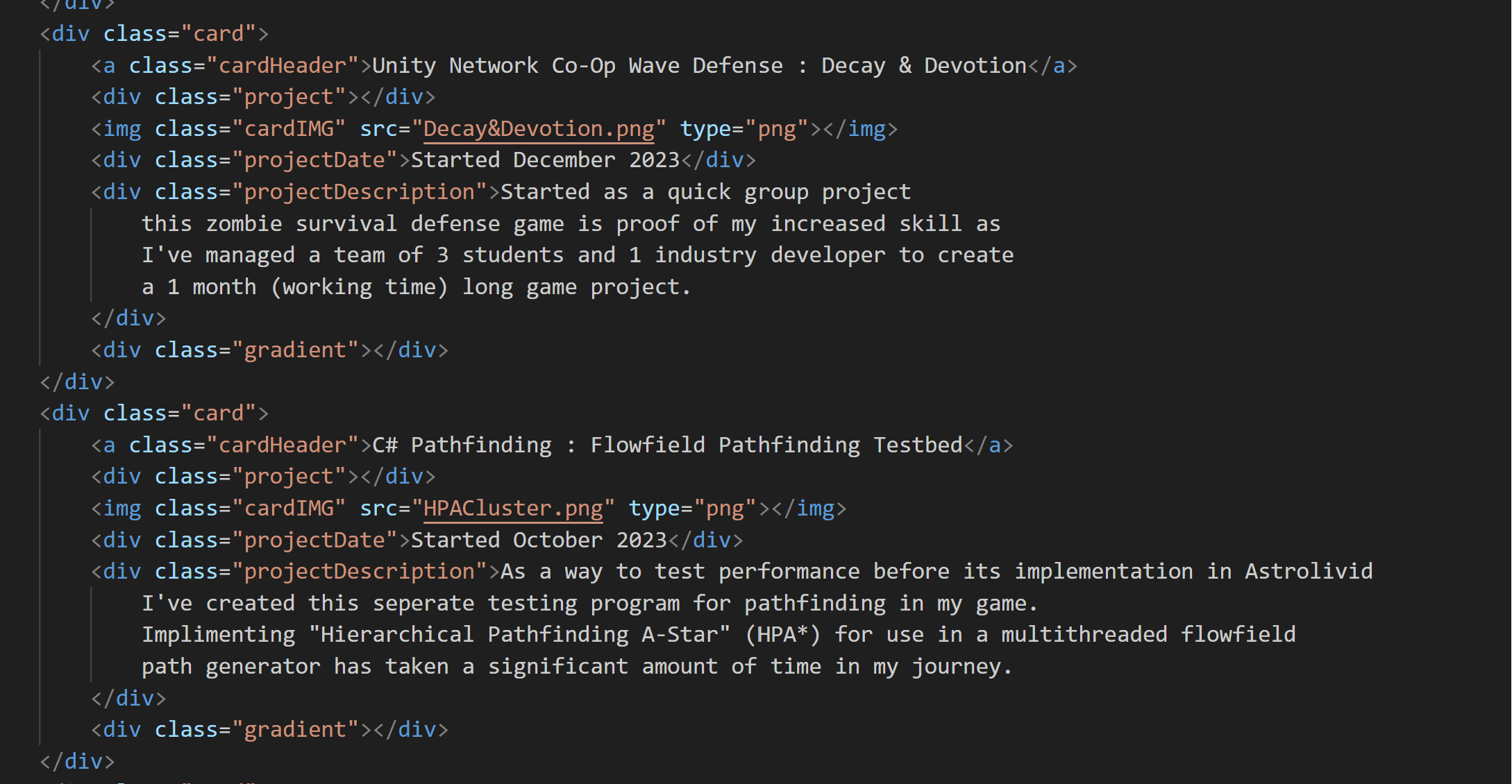Screen dimensions: 1512x784
Task: Click the 'Started October 2023' text
Action: (x=538, y=540)
